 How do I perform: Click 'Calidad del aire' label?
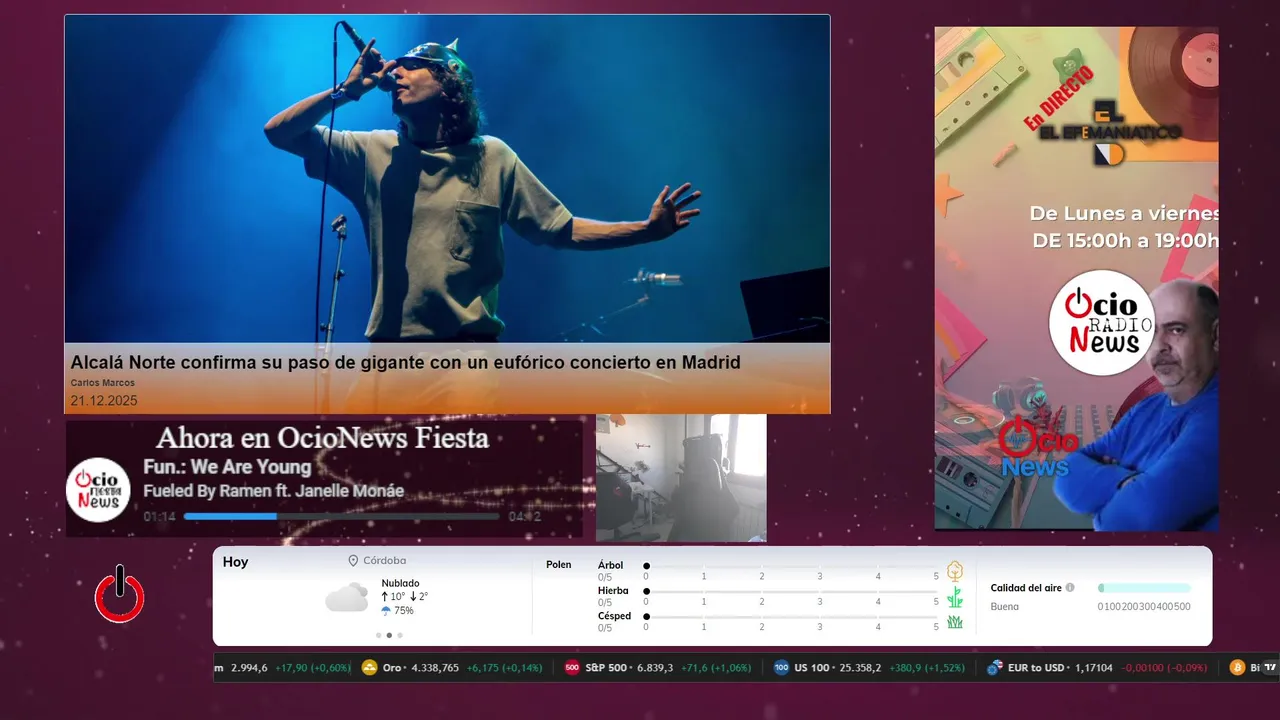coord(1026,588)
